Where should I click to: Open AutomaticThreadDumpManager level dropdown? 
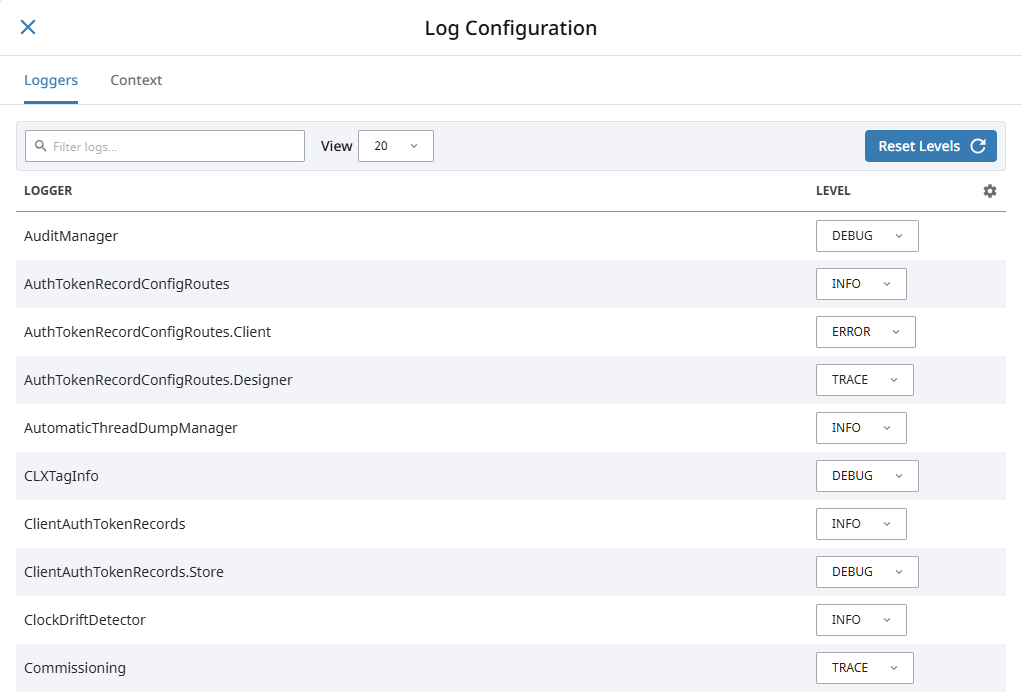[860, 428]
